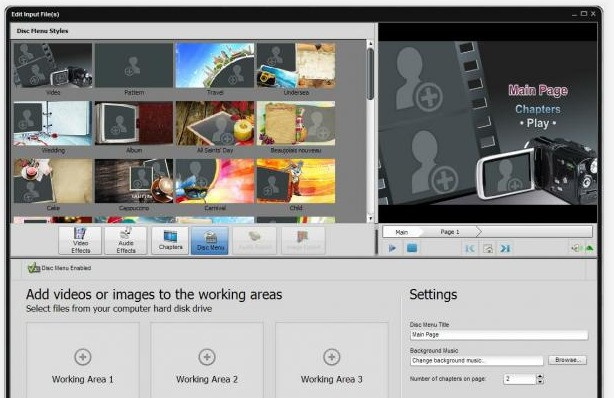Click the Browse button for background music
The width and height of the screenshot is (614, 398).
[x=567, y=360]
